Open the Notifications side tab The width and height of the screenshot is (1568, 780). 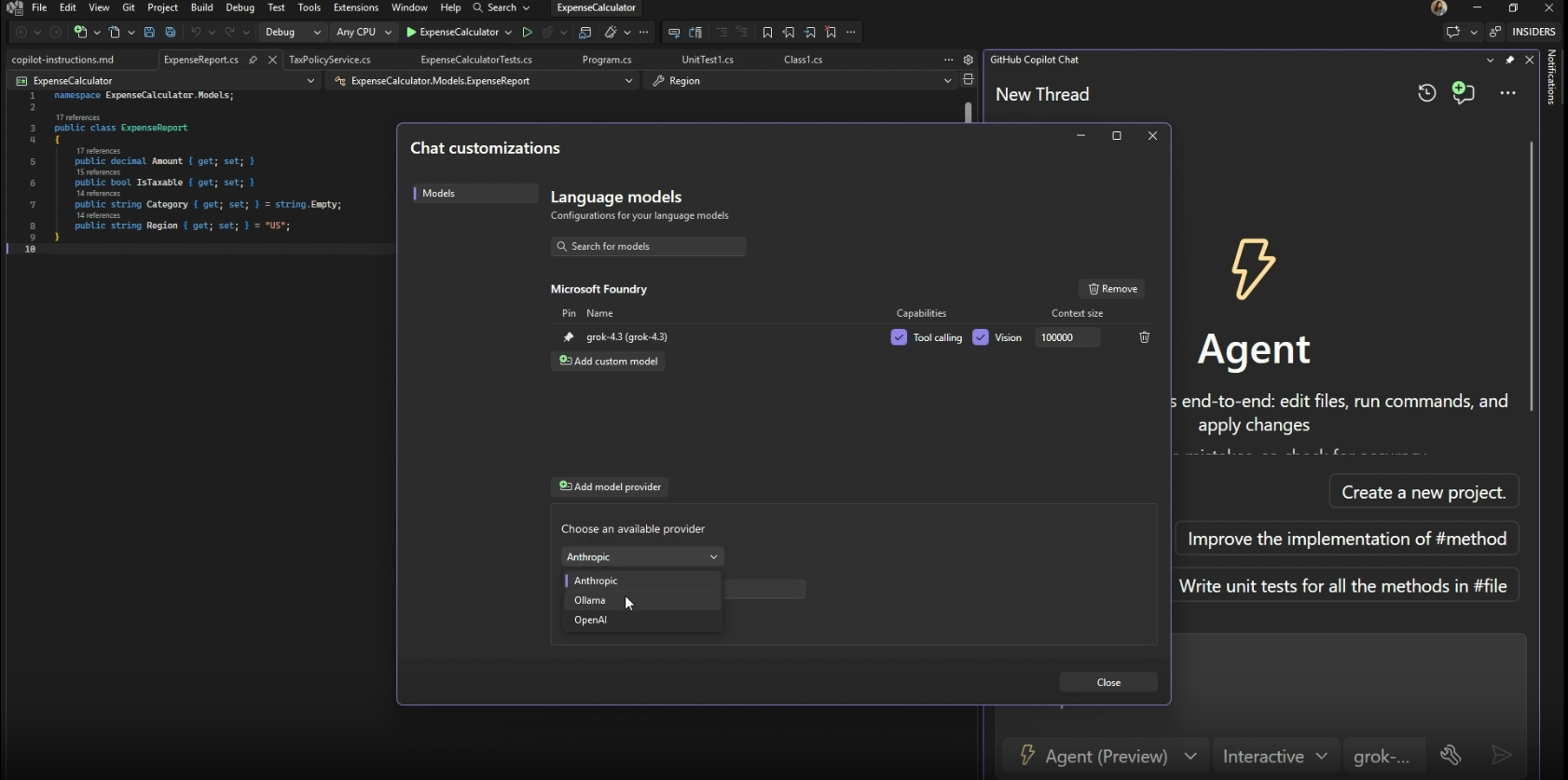[x=1551, y=77]
